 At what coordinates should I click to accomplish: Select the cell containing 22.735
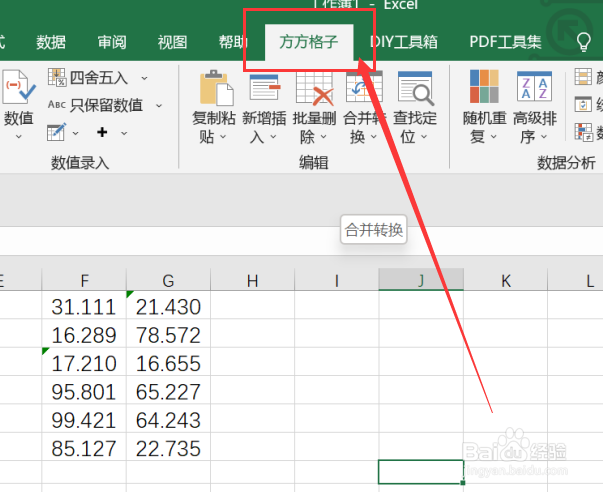point(168,448)
